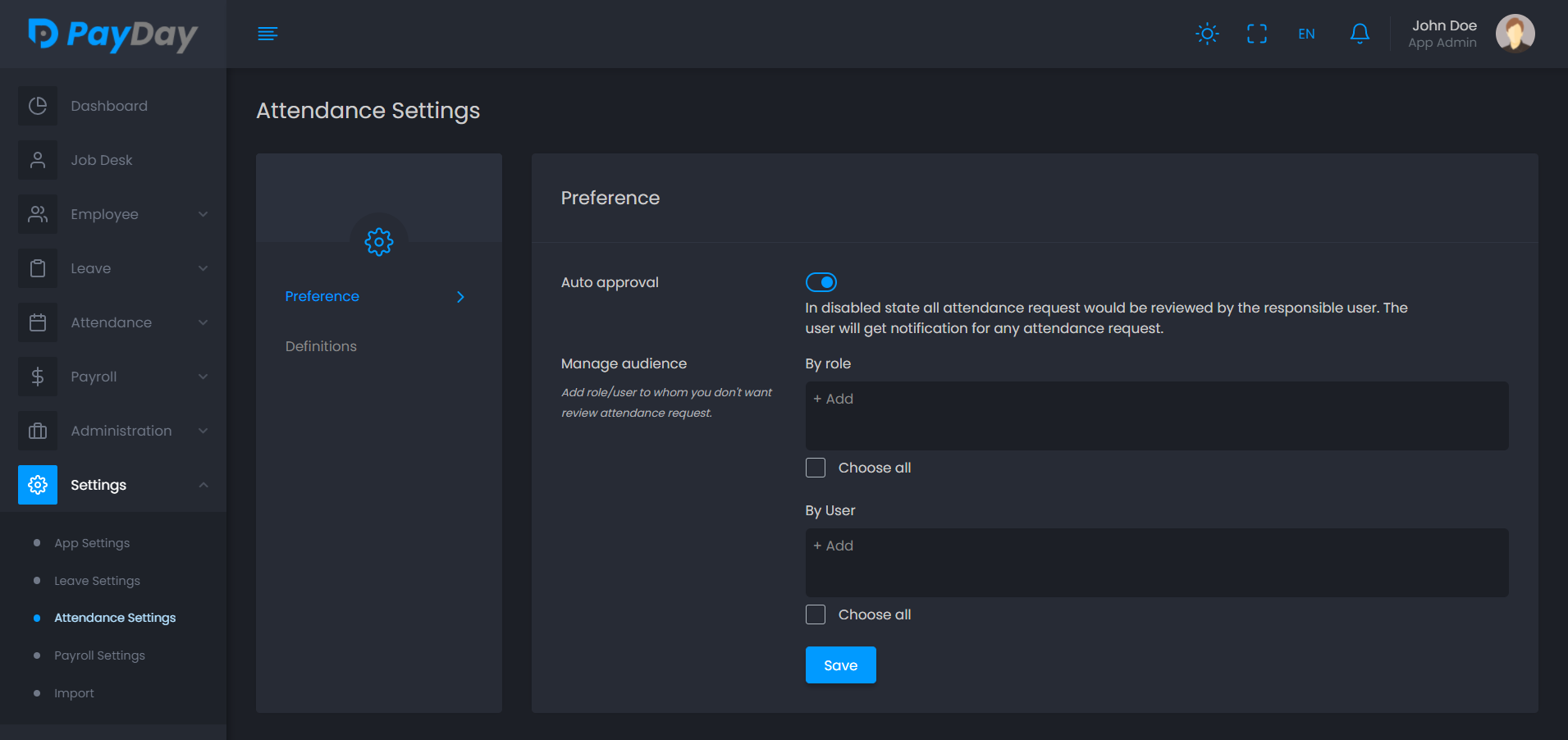Collapse the Settings menu section
This screenshot has height=740, width=1568.
point(203,485)
